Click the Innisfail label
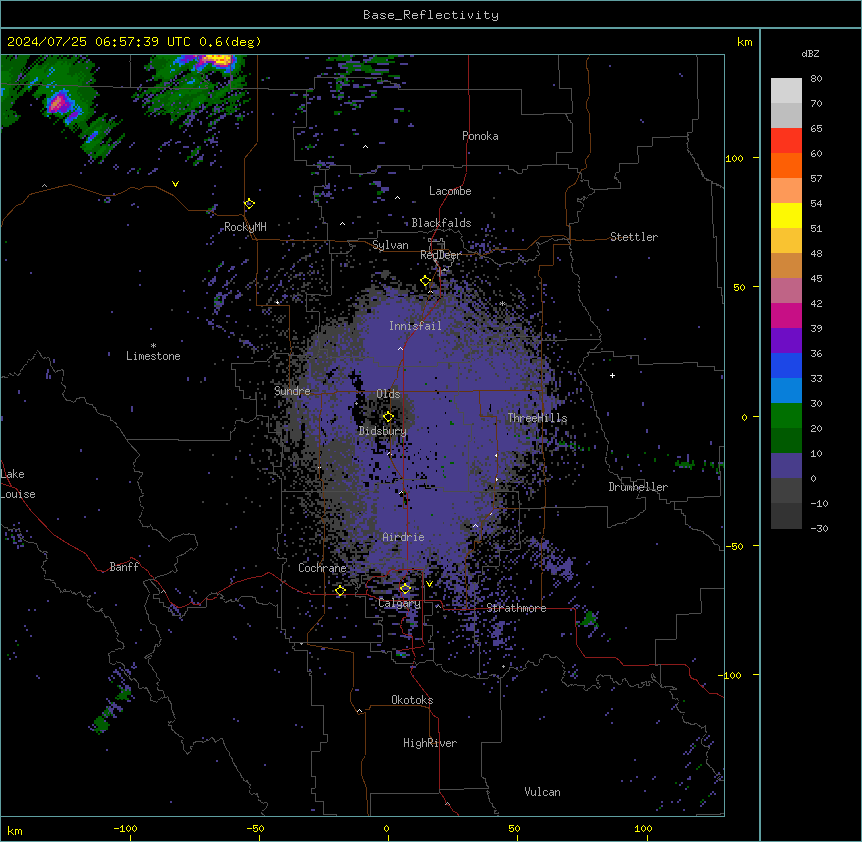Screen dimensions: 862x842 415,326
